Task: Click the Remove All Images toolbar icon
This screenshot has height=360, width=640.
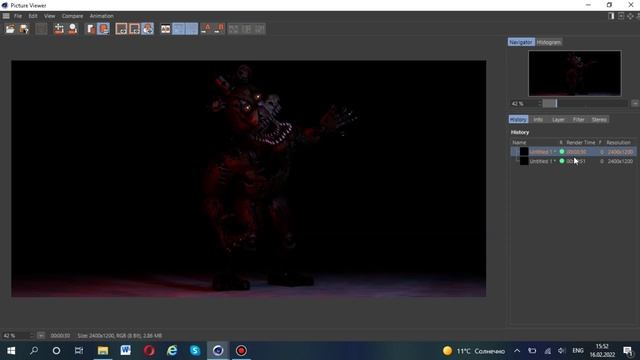Action: point(59,29)
